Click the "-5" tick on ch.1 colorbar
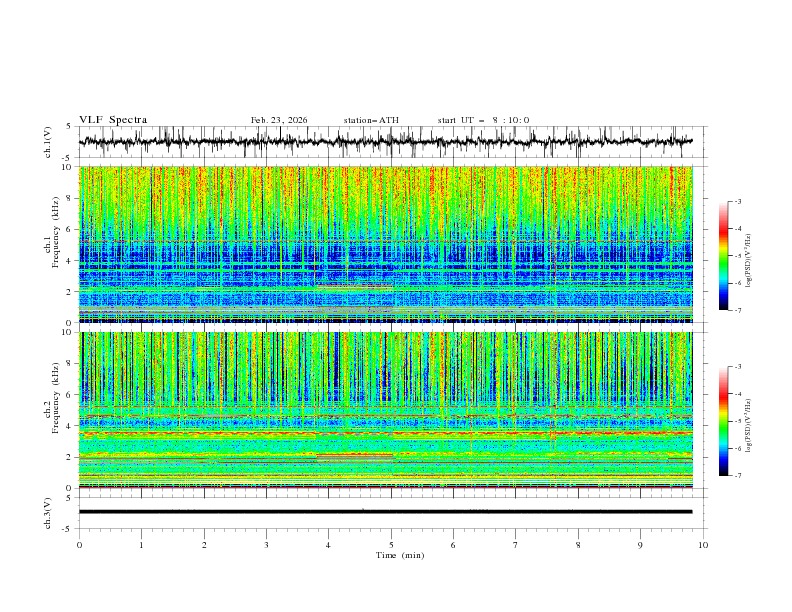 738,256
